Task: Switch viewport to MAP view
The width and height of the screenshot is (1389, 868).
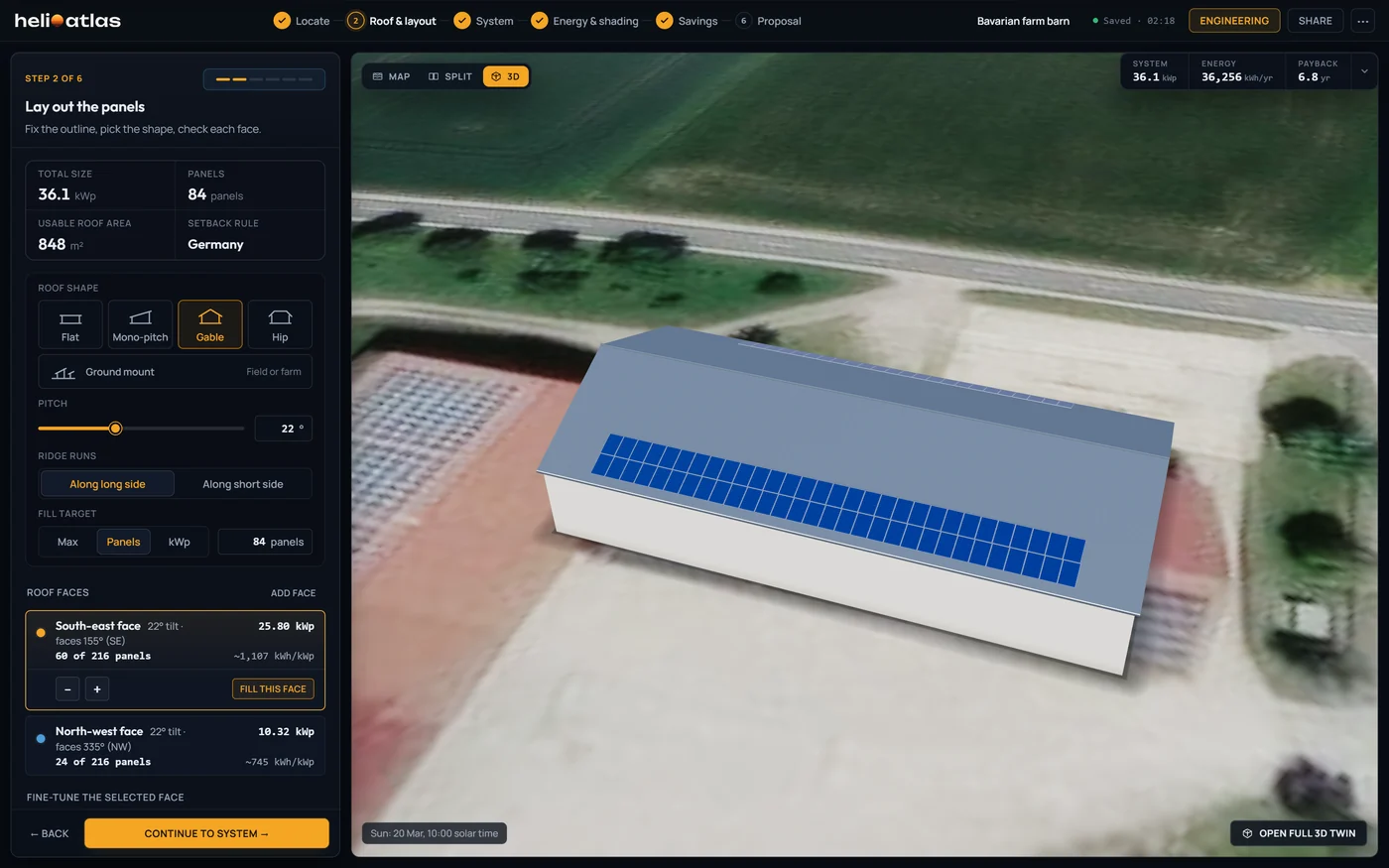Action: 391,76
